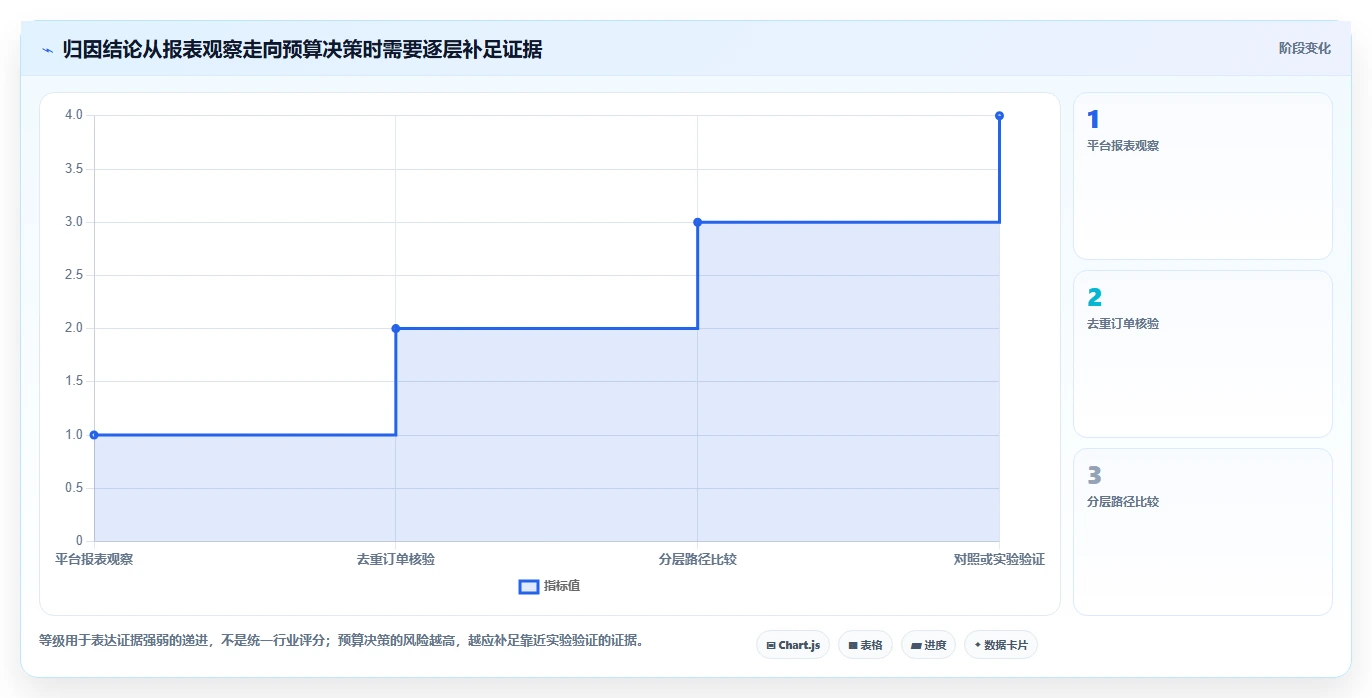Open stage card 3 分层路径比较
The image size is (1372, 698).
coord(1203,532)
